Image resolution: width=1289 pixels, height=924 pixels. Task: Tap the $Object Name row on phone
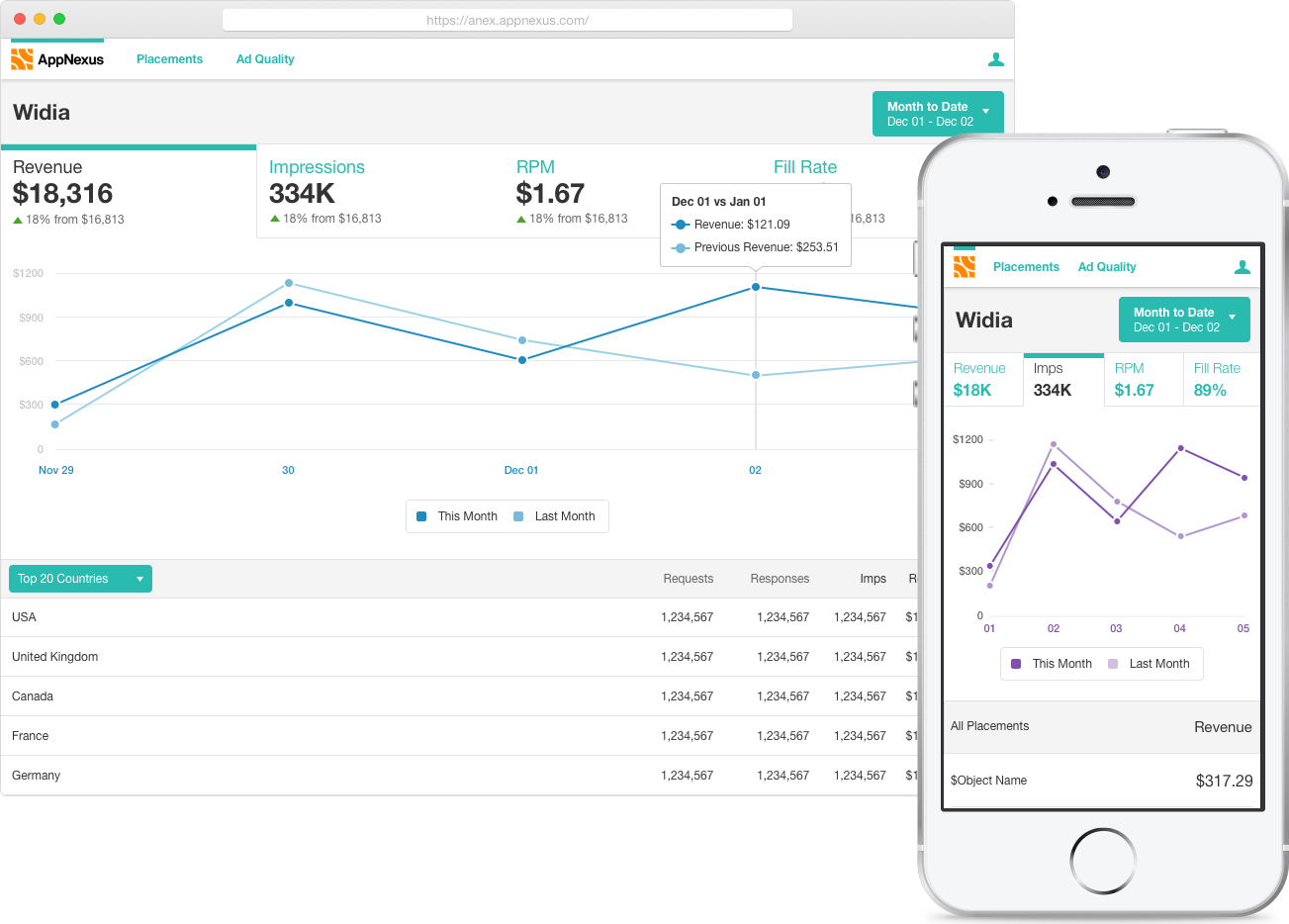point(1102,781)
